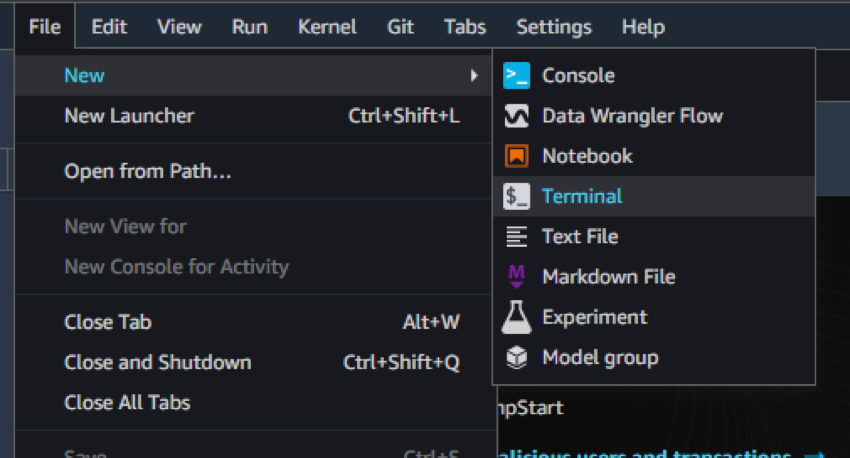The width and height of the screenshot is (850, 458).
Task: Click the Model group cube icon
Action: click(516, 358)
